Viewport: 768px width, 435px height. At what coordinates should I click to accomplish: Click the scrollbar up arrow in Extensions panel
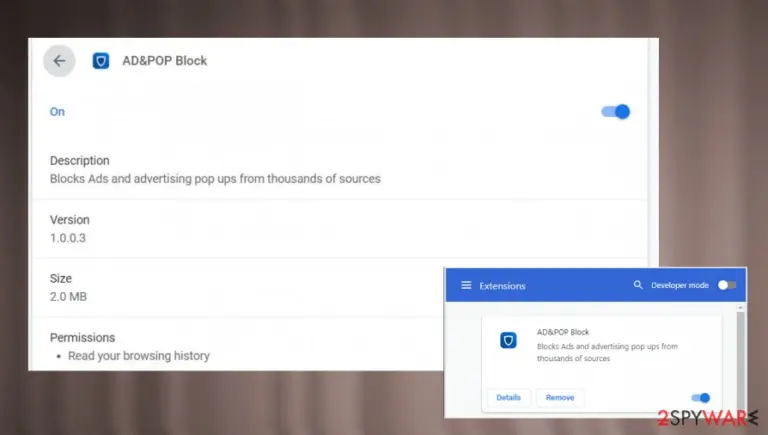click(x=741, y=307)
